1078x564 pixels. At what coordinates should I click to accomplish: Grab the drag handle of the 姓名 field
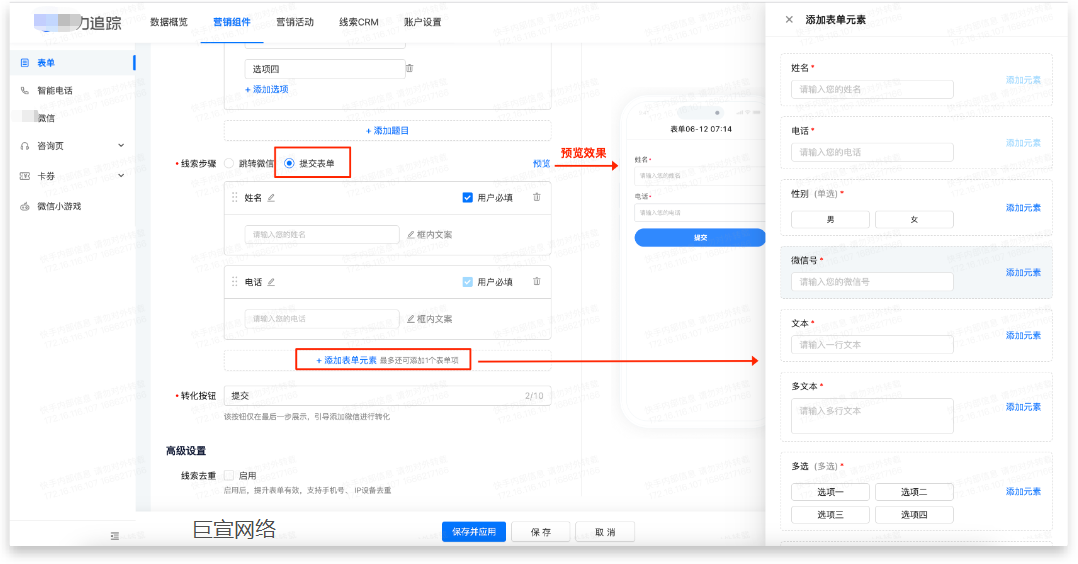point(234,197)
